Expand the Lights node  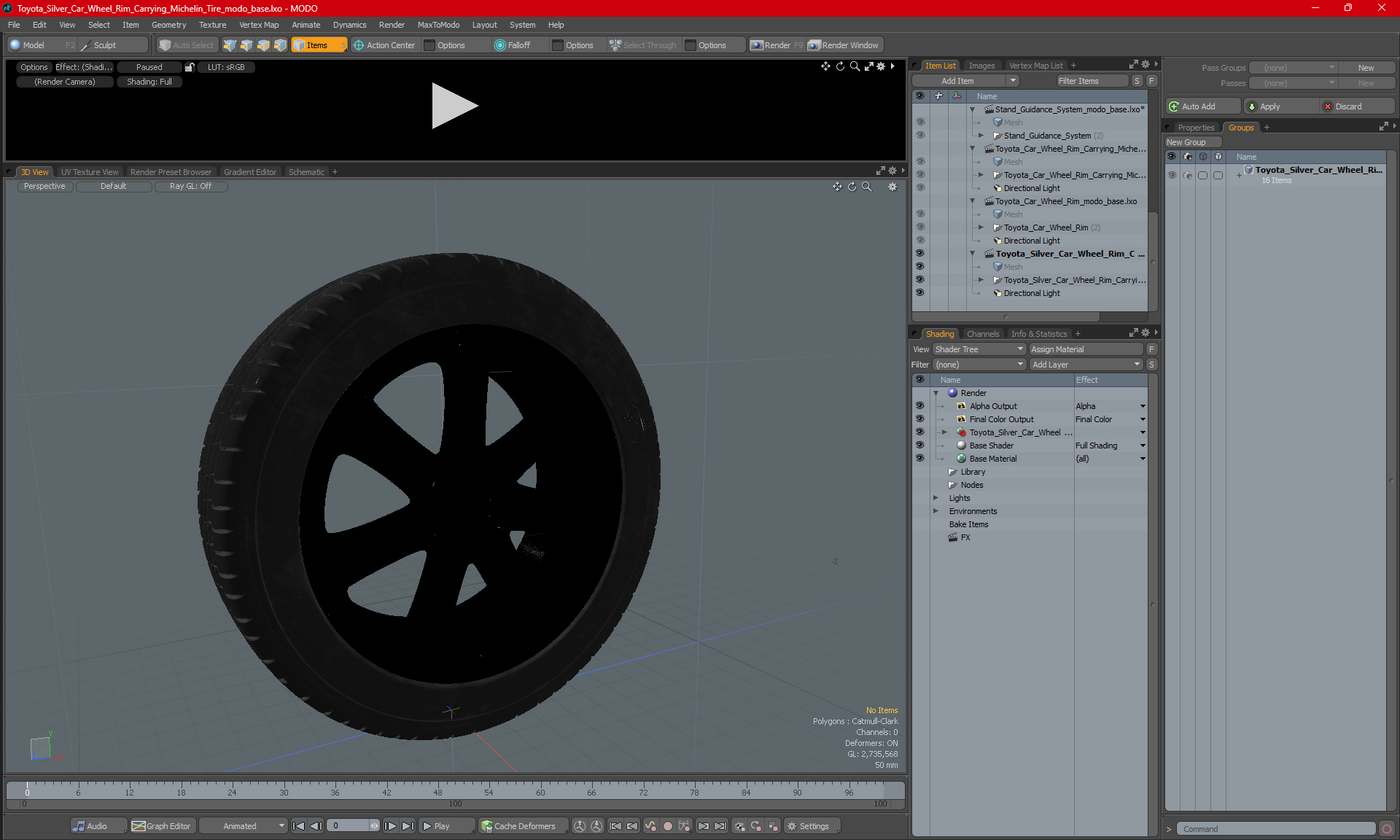pyautogui.click(x=936, y=498)
